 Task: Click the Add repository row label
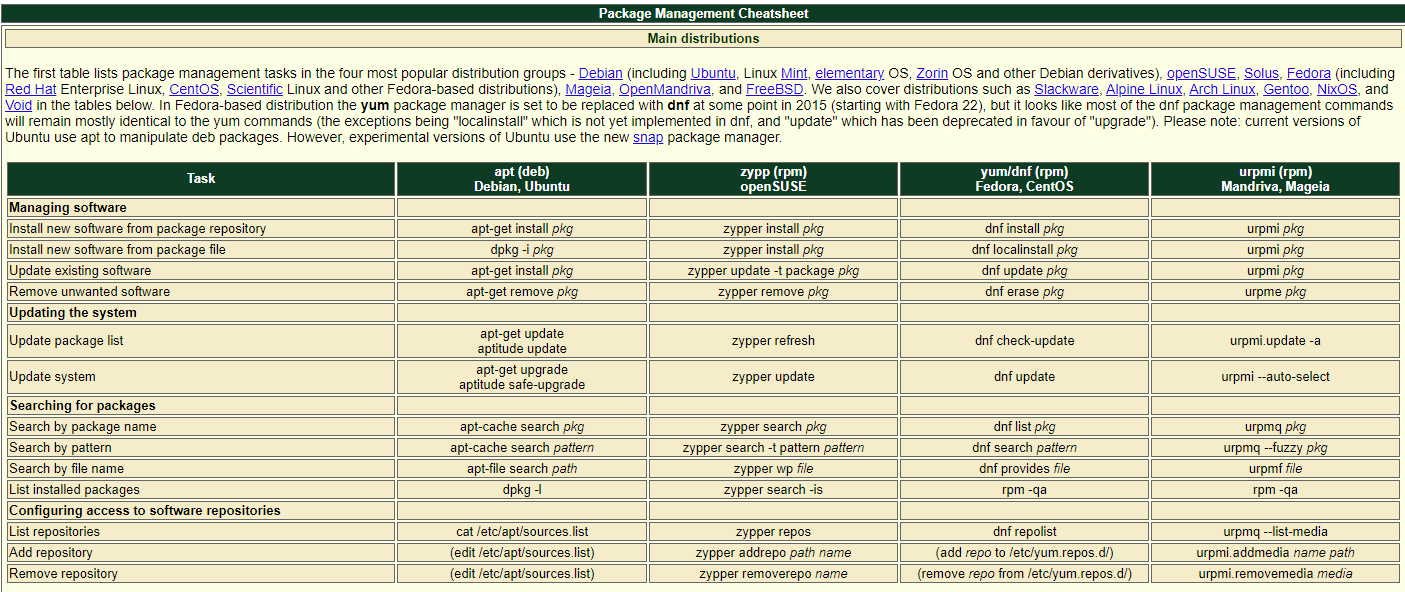pos(51,553)
